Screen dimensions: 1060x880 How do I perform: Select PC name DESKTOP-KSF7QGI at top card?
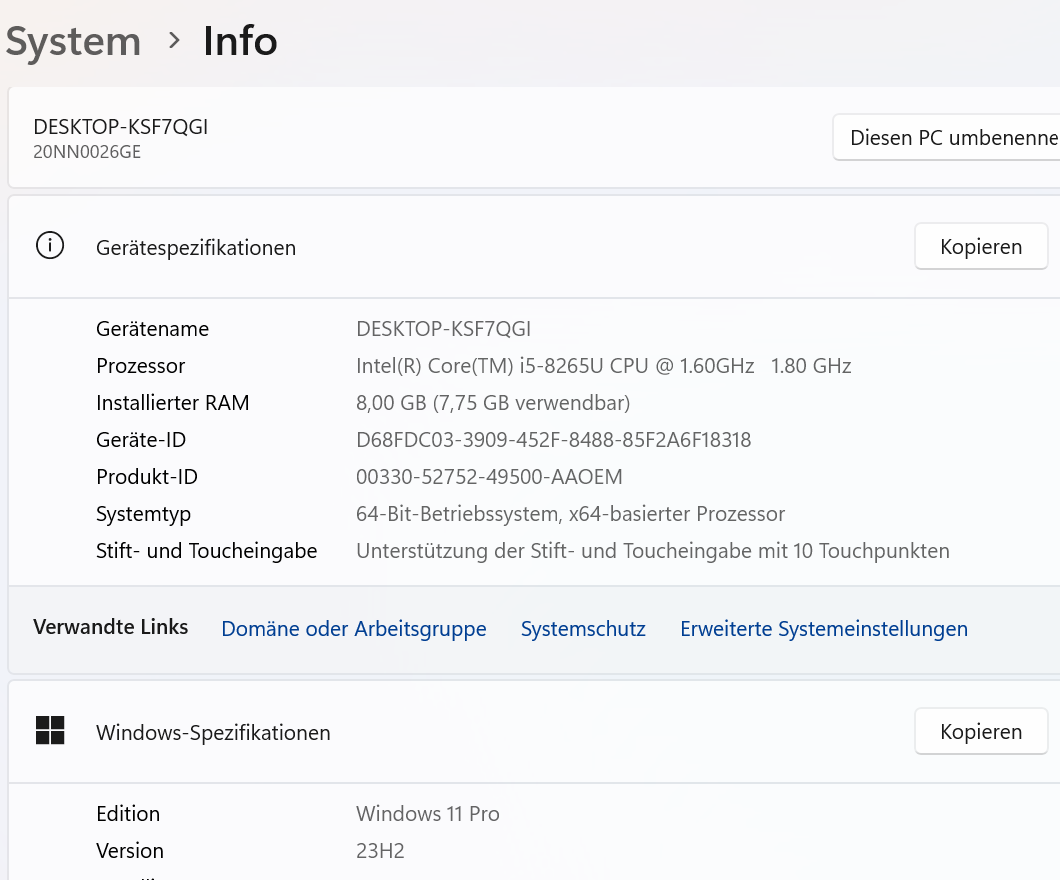pyautogui.click(x=120, y=127)
